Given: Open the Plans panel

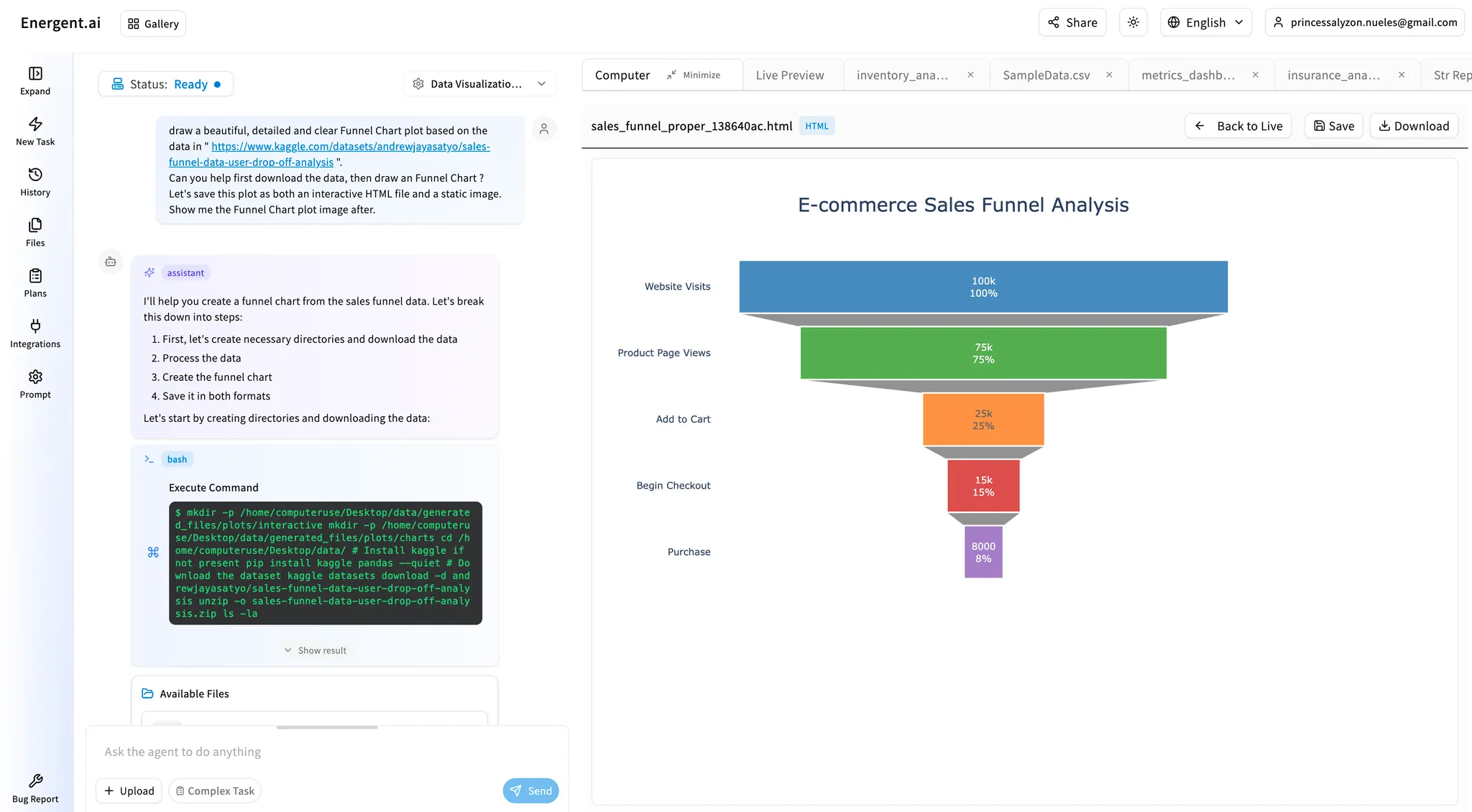Looking at the screenshot, I should click(35, 282).
